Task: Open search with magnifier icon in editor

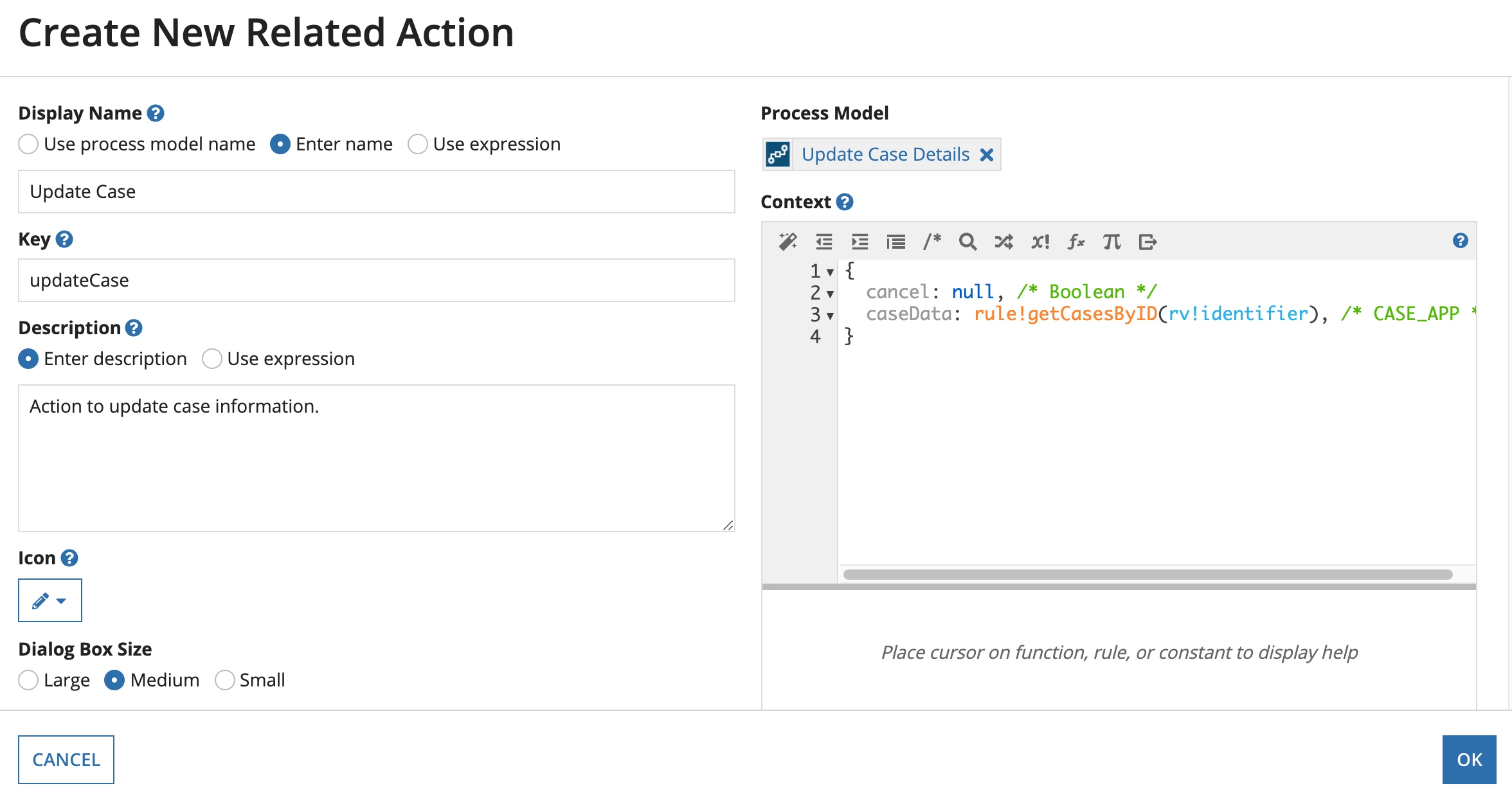Action: coord(968,242)
